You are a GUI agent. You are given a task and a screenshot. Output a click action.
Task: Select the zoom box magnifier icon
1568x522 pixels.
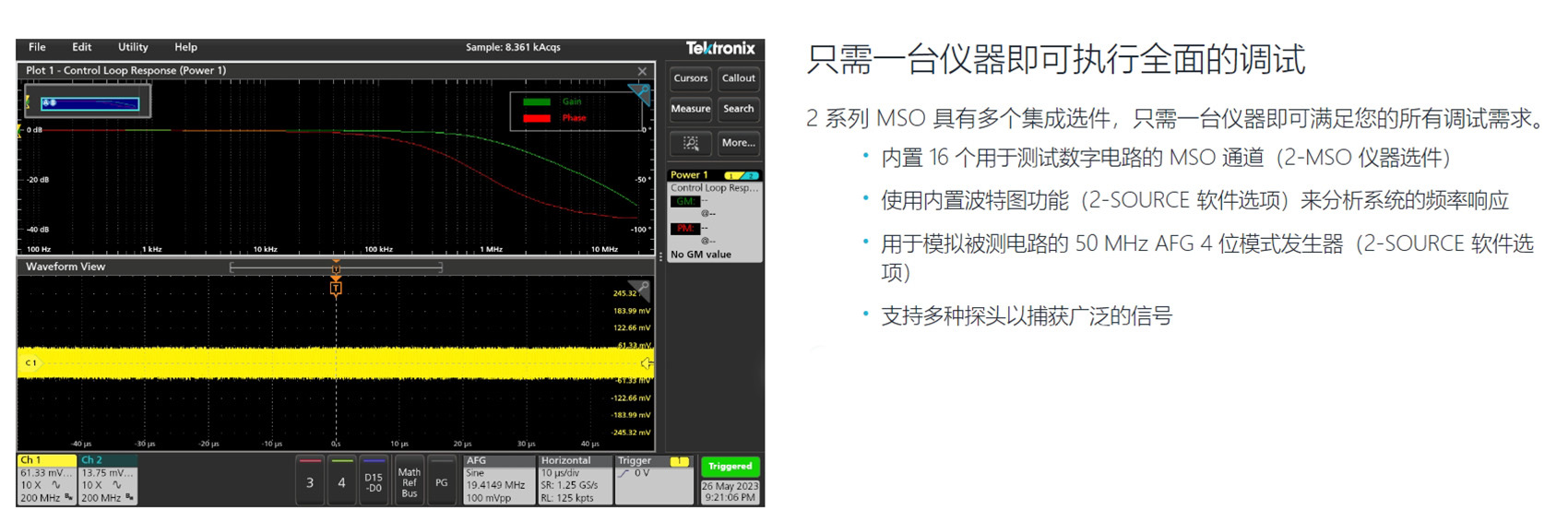(x=690, y=143)
